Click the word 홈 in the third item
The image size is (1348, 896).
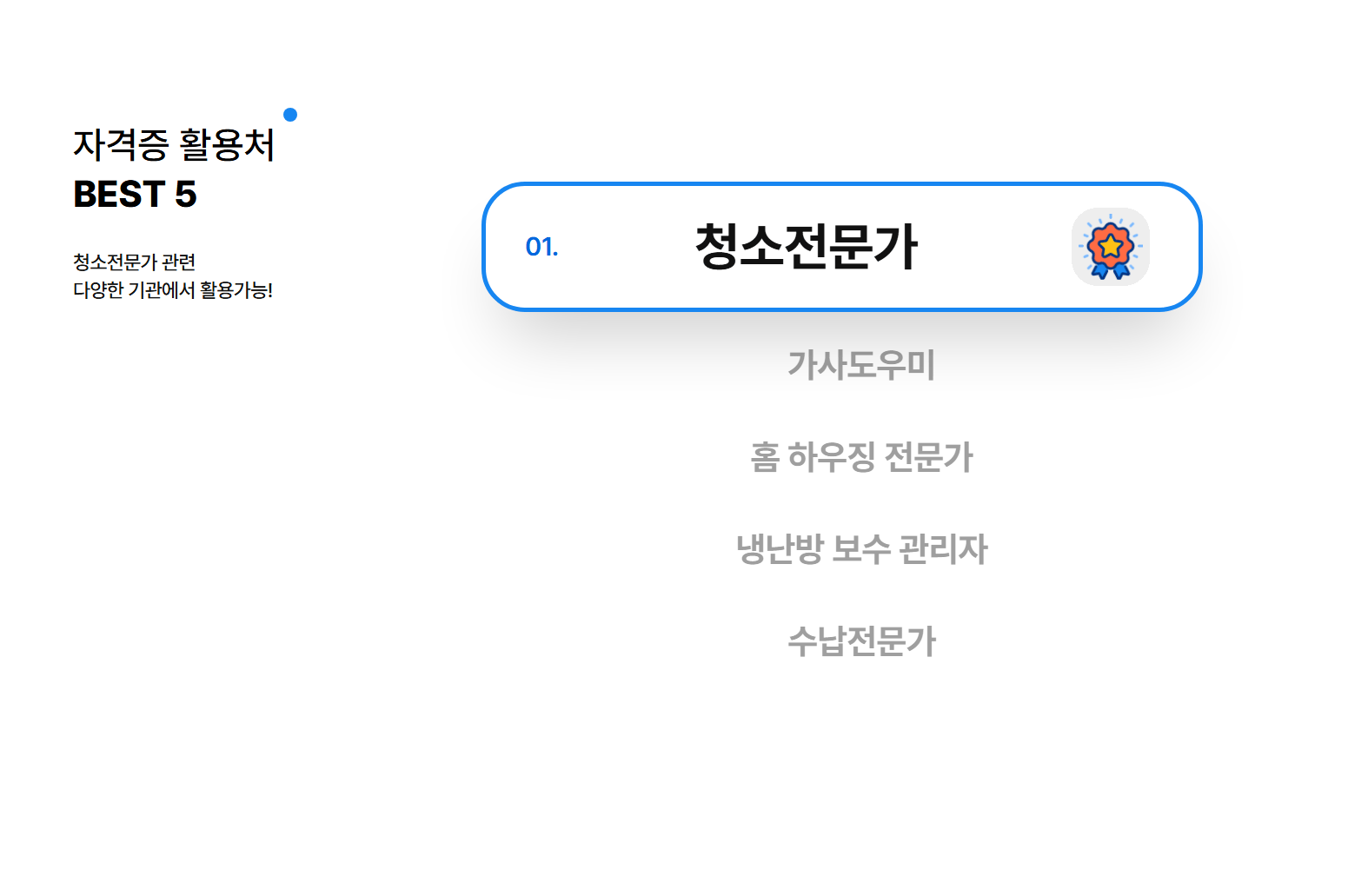(765, 456)
